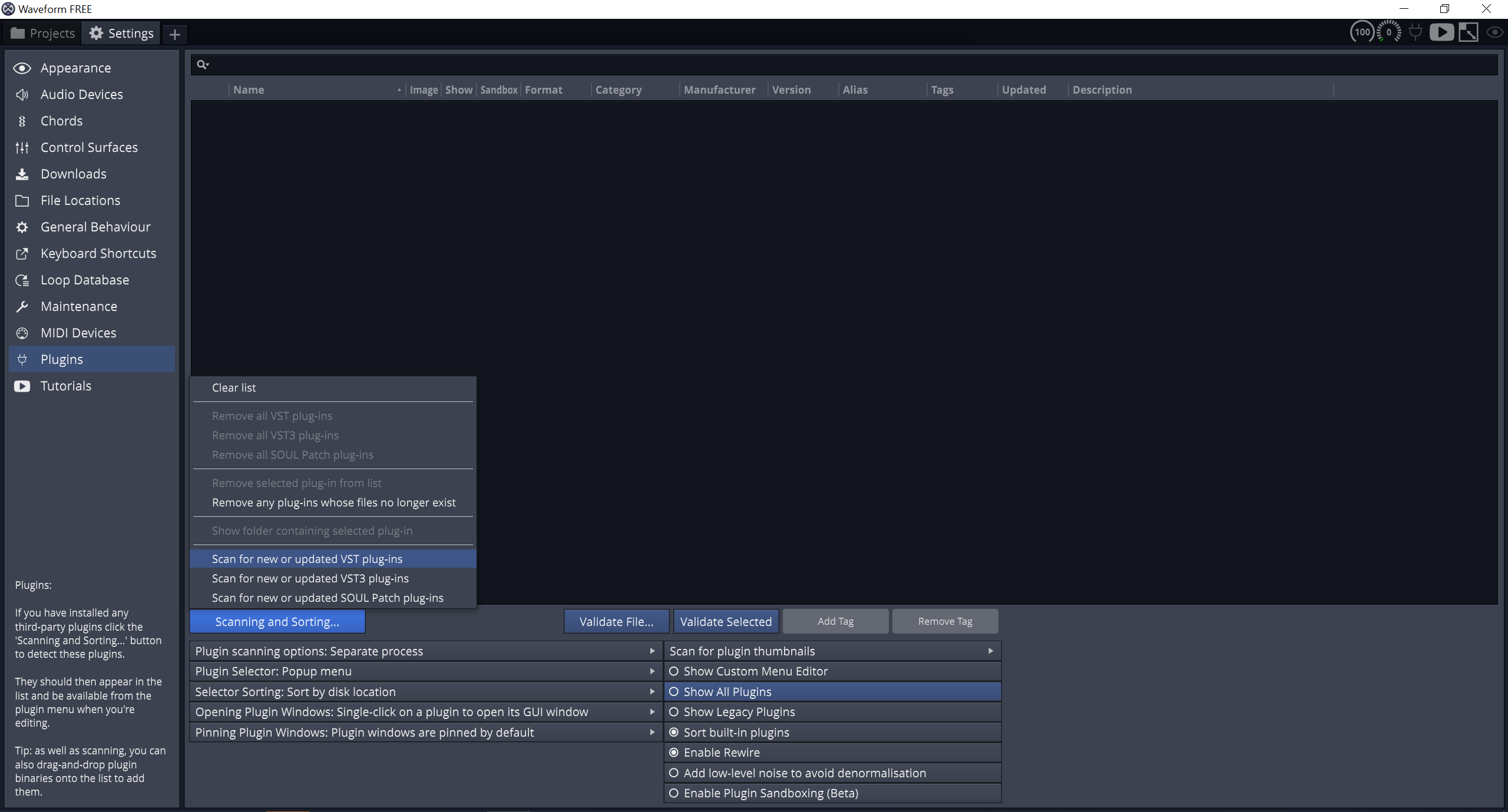Choose Scan for new or updated SOUL Patch plug-ins
The height and width of the screenshot is (812, 1508).
coord(333,598)
